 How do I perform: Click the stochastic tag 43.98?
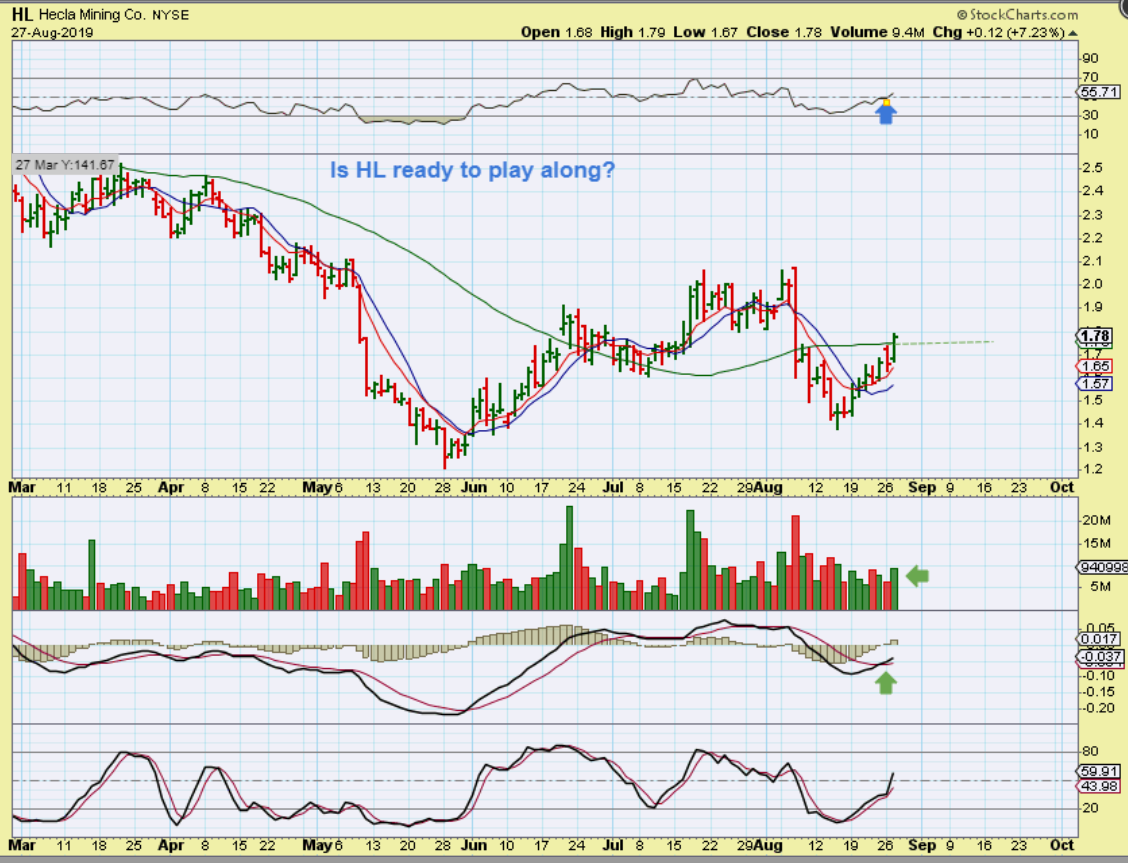1099,787
